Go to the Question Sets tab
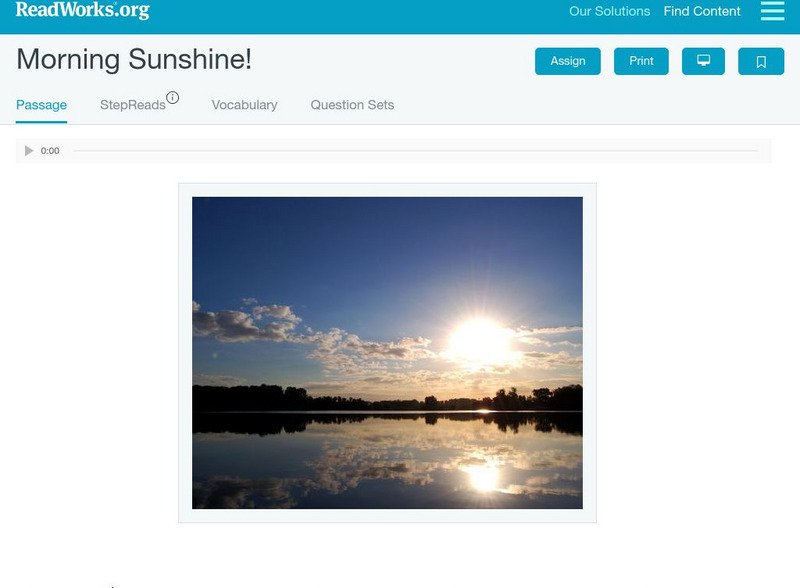 click(352, 105)
